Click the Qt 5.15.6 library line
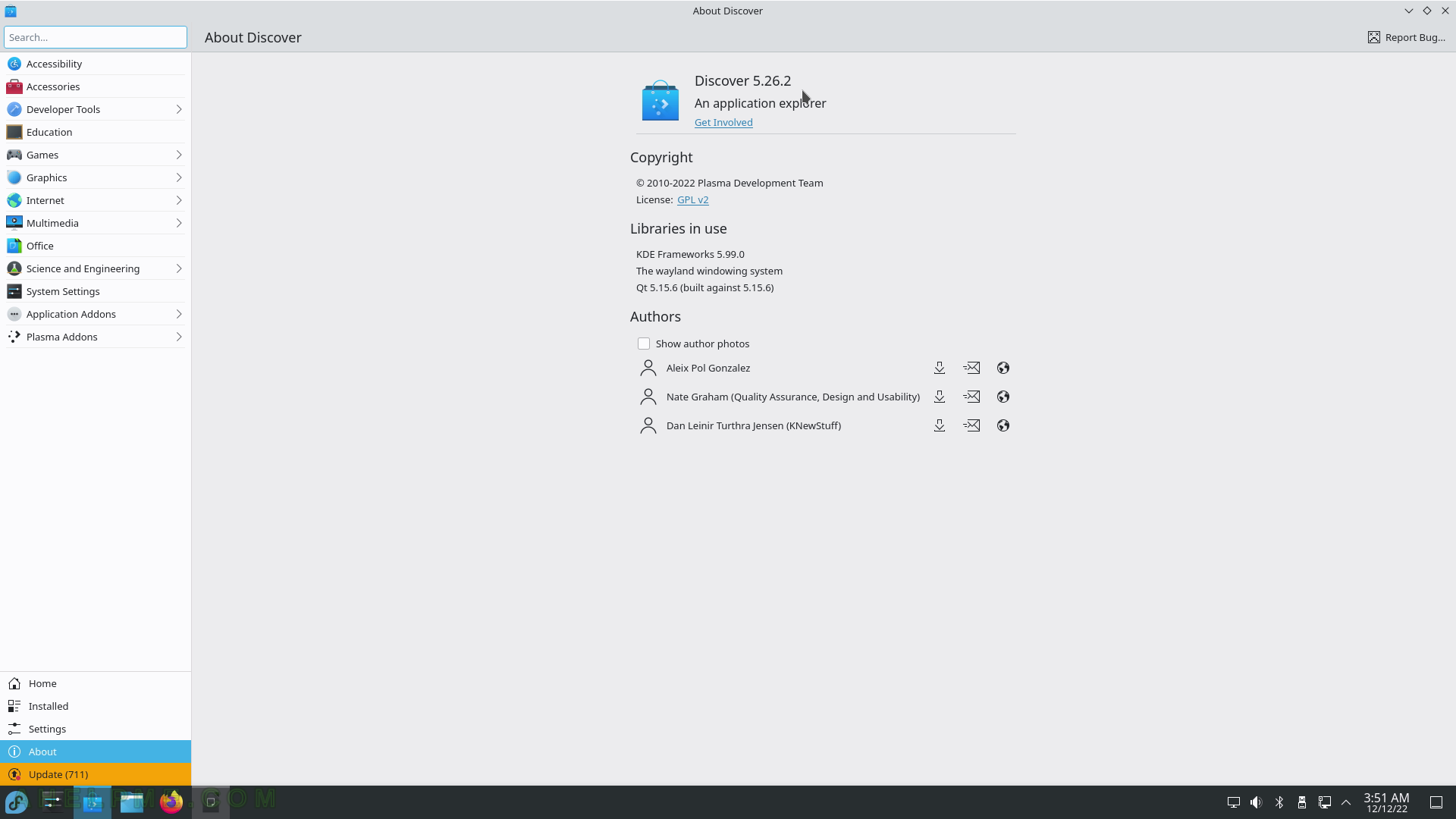Screen dimensions: 1456x819 [x=704, y=287]
